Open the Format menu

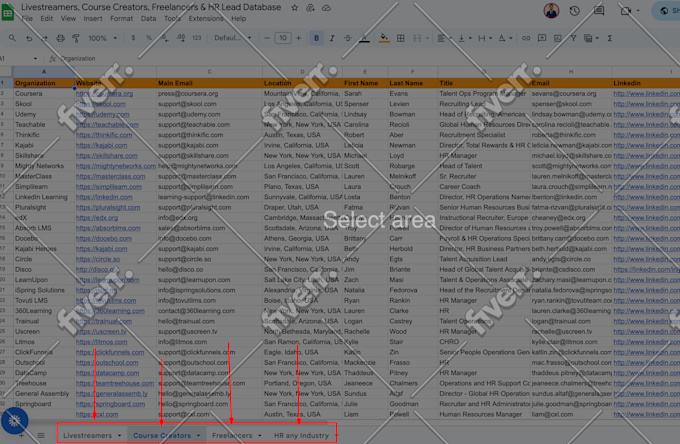pos(121,19)
